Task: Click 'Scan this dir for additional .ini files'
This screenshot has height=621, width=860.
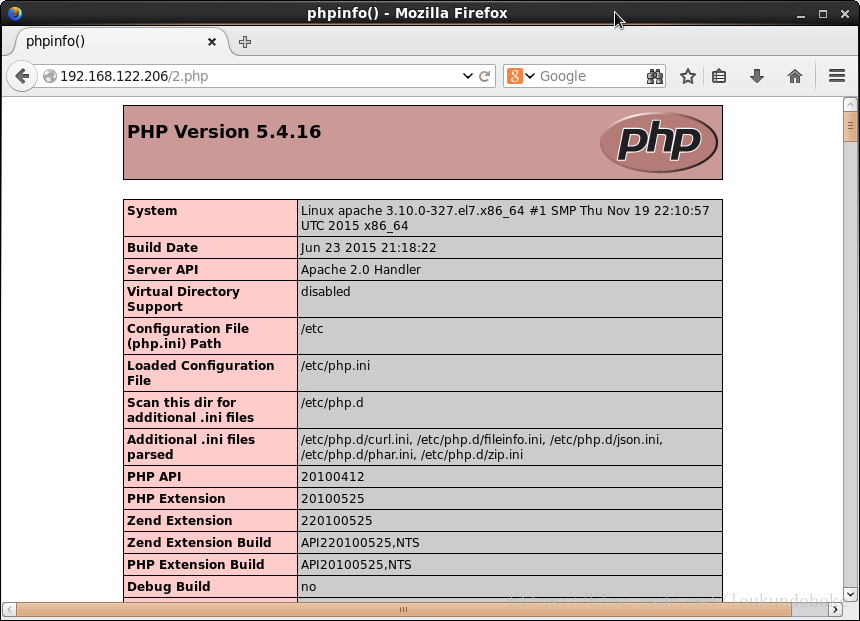Action: click(190, 410)
